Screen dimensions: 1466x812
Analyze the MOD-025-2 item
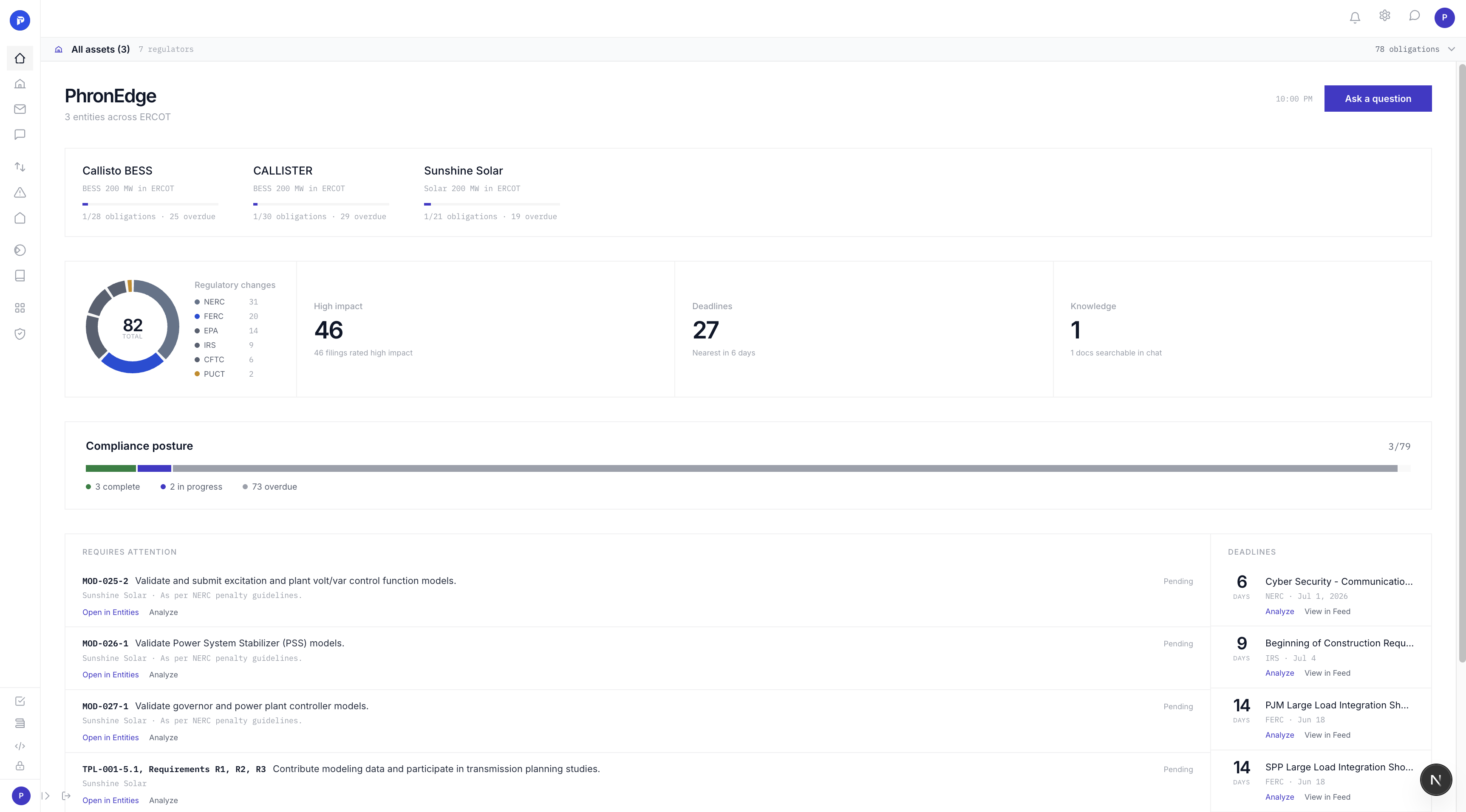click(163, 612)
